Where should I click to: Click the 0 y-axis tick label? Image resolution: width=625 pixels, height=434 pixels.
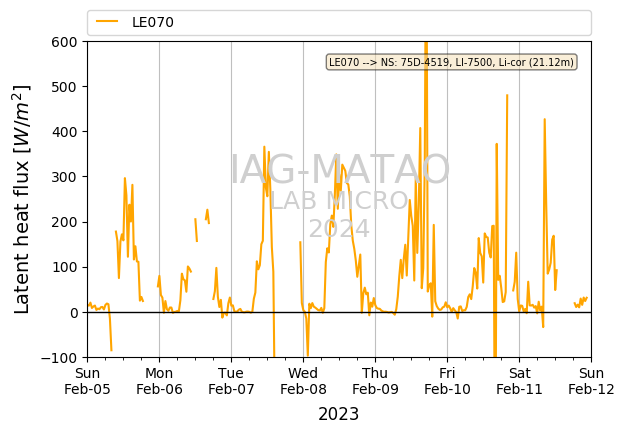tap(73, 313)
